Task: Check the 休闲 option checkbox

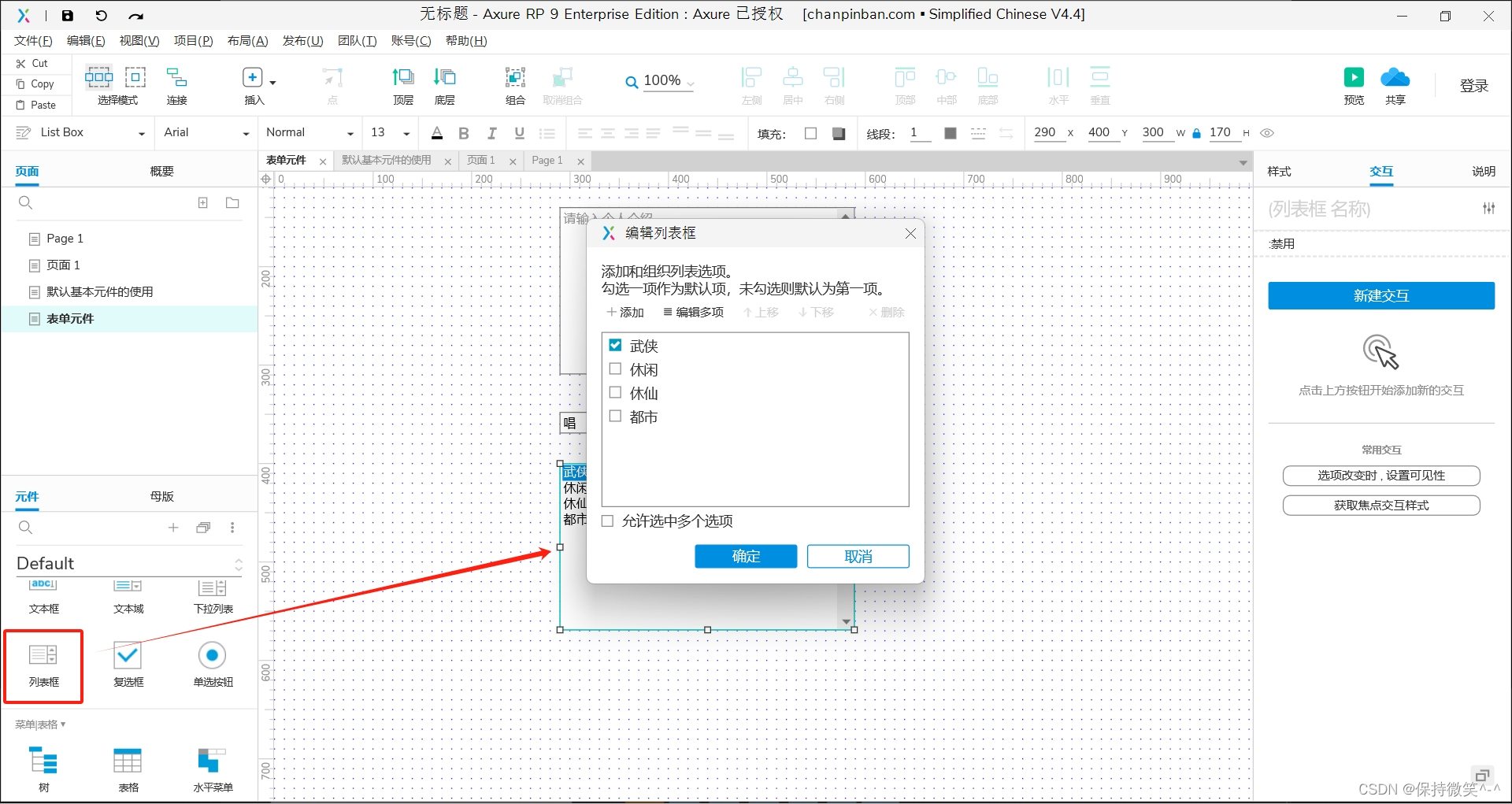Action: click(x=616, y=369)
